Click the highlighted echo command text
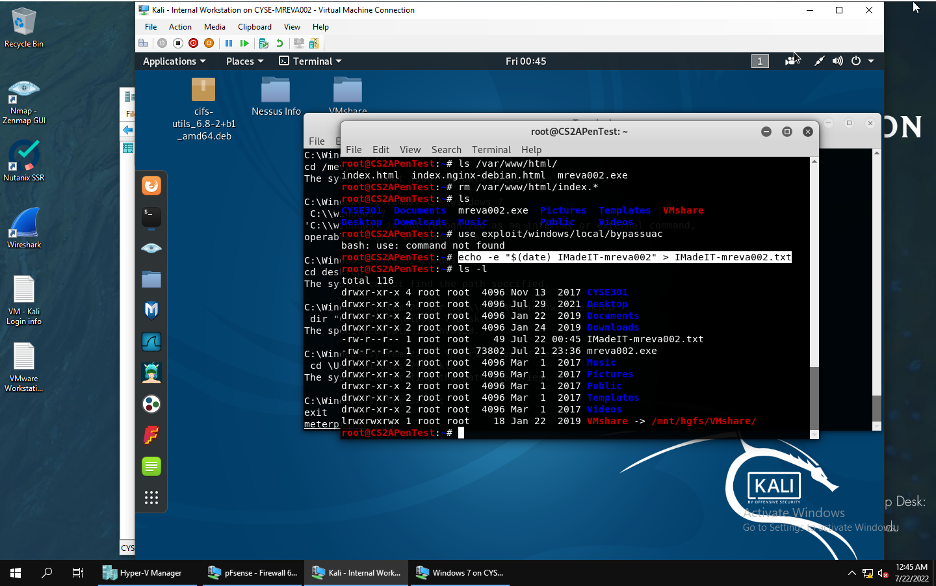This screenshot has width=936, height=586. [x=624, y=257]
